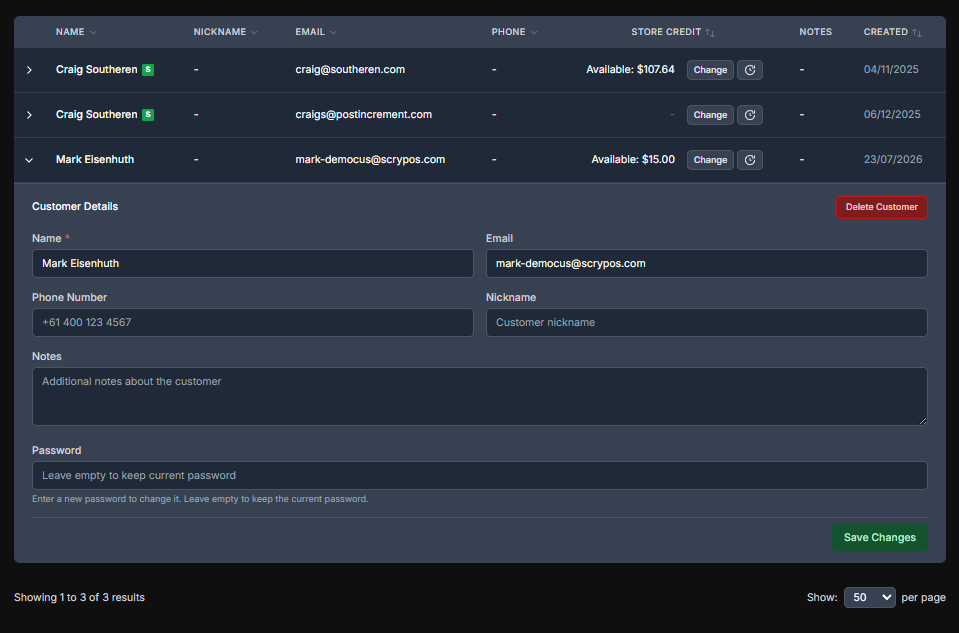
Task: Open store credit history for craigs@postincrement.com
Action: point(750,115)
